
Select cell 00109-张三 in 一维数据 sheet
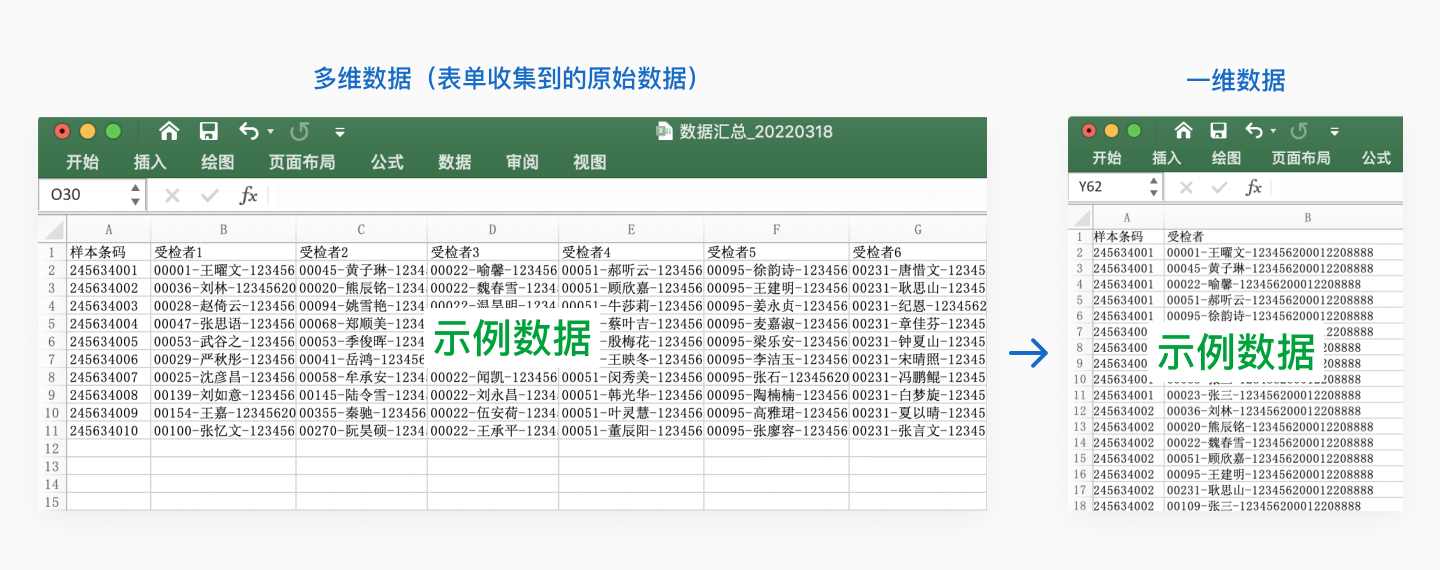[x=1283, y=506]
